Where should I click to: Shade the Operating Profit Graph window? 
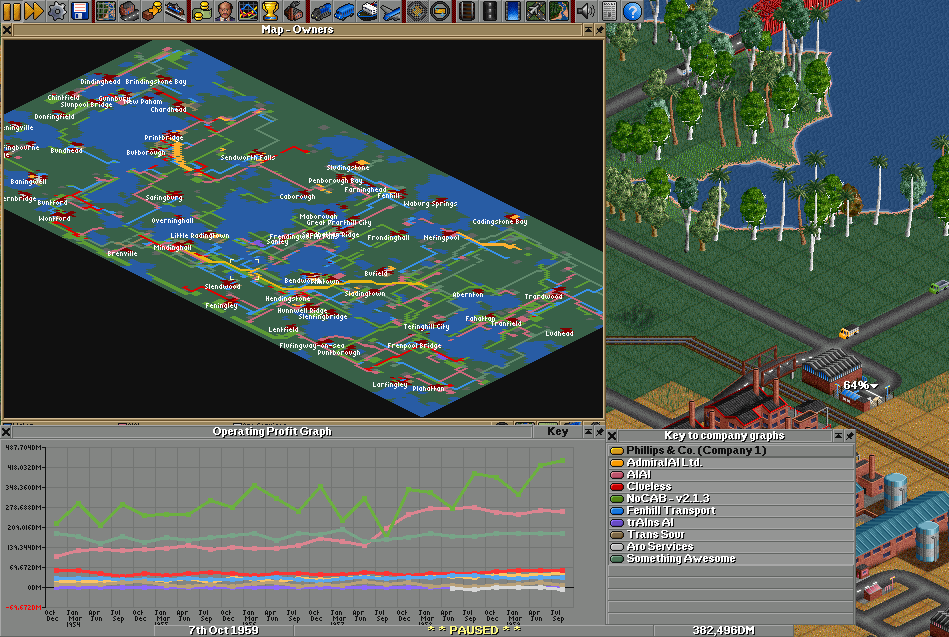(588, 432)
